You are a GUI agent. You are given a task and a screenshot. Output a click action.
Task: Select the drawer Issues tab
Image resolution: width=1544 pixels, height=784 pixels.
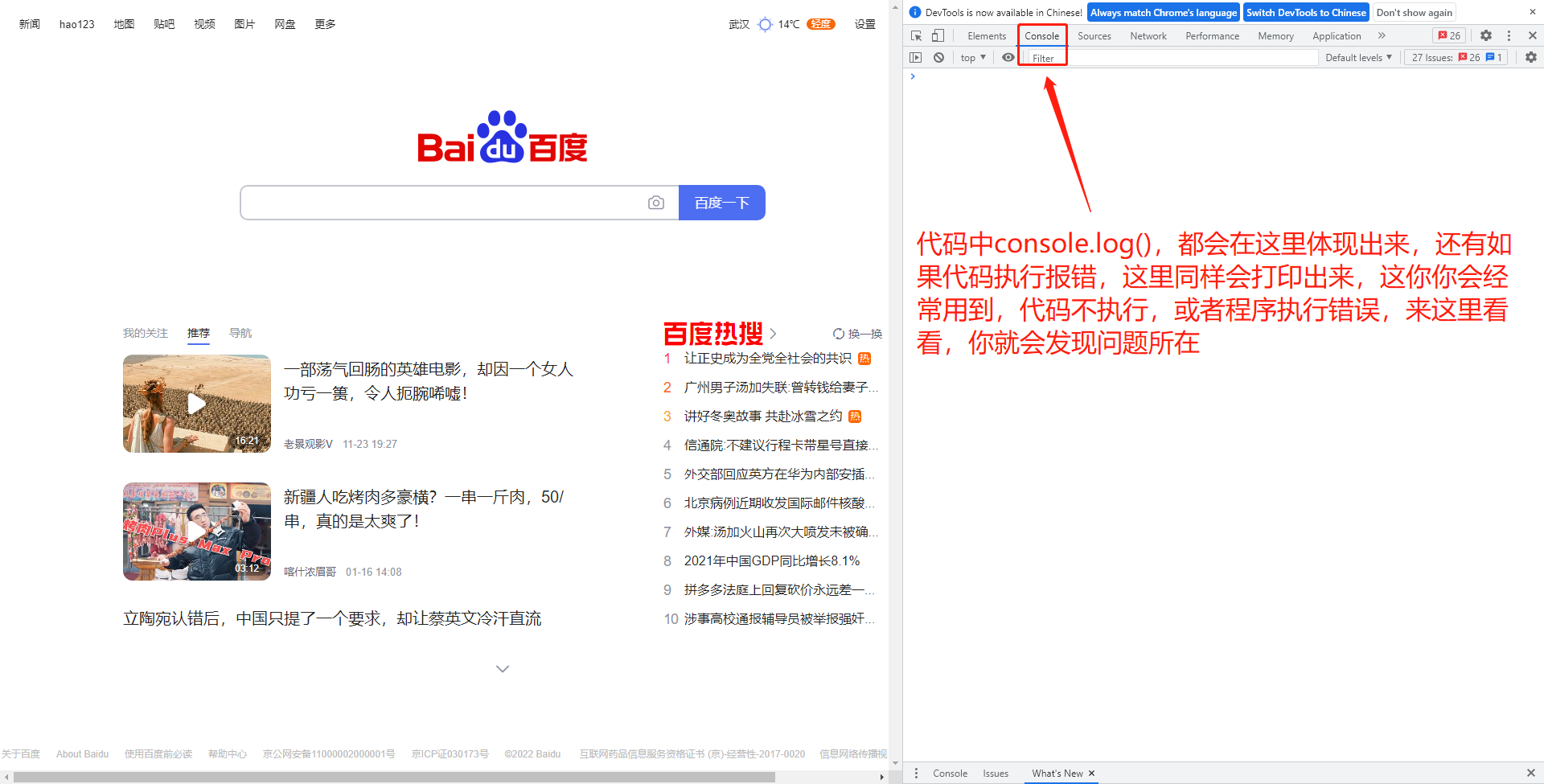click(x=995, y=773)
